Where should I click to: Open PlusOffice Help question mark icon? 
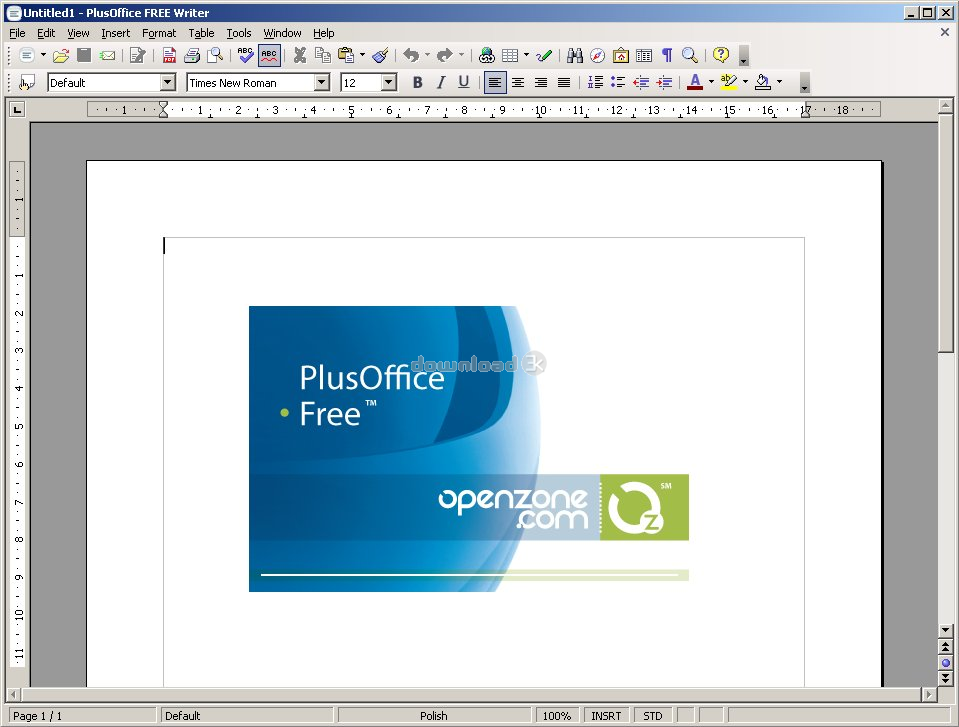tap(721, 56)
